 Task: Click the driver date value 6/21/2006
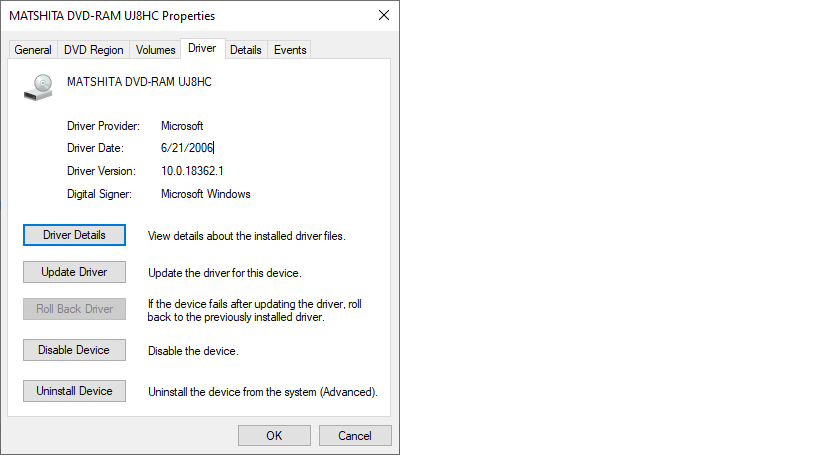pyautogui.click(x=187, y=148)
